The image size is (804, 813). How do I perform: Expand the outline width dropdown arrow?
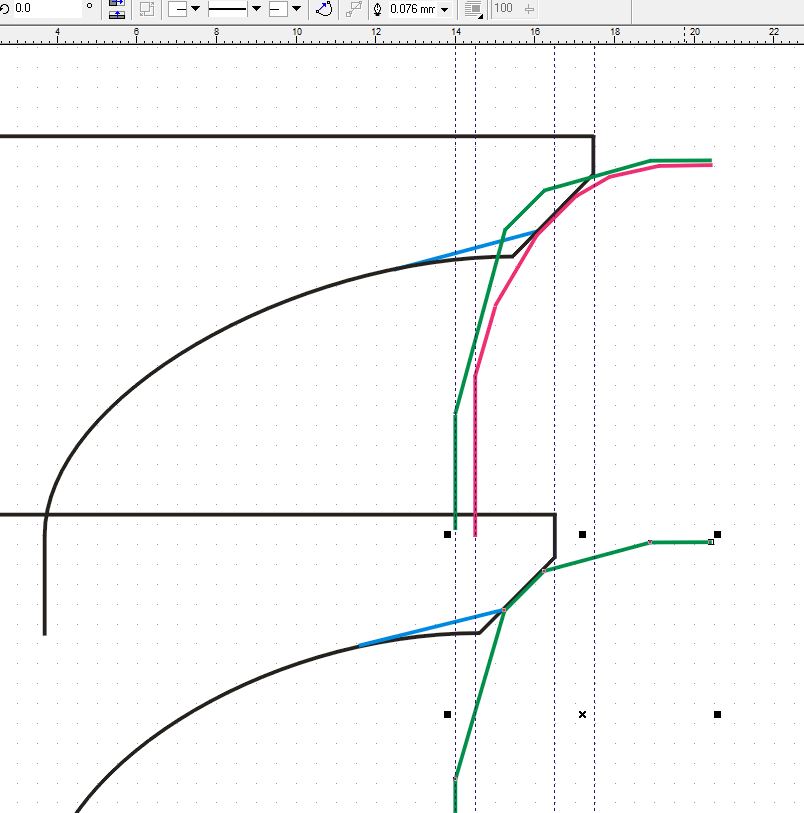pos(444,9)
